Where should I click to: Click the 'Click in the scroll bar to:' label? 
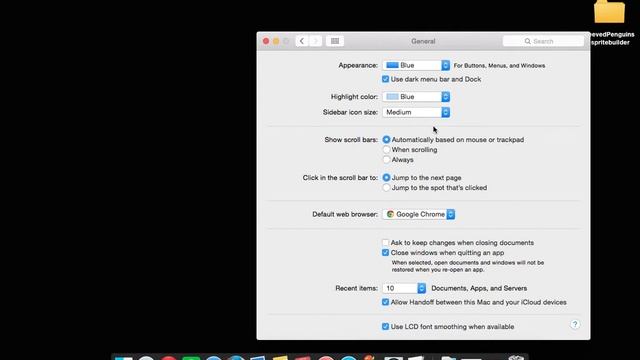coord(340,178)
